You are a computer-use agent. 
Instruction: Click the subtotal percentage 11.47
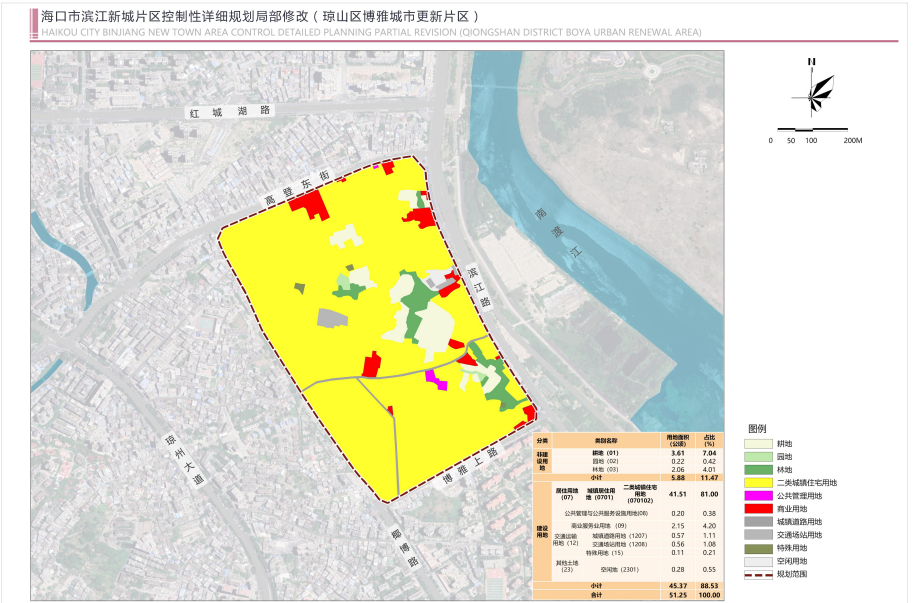[709, 477]
